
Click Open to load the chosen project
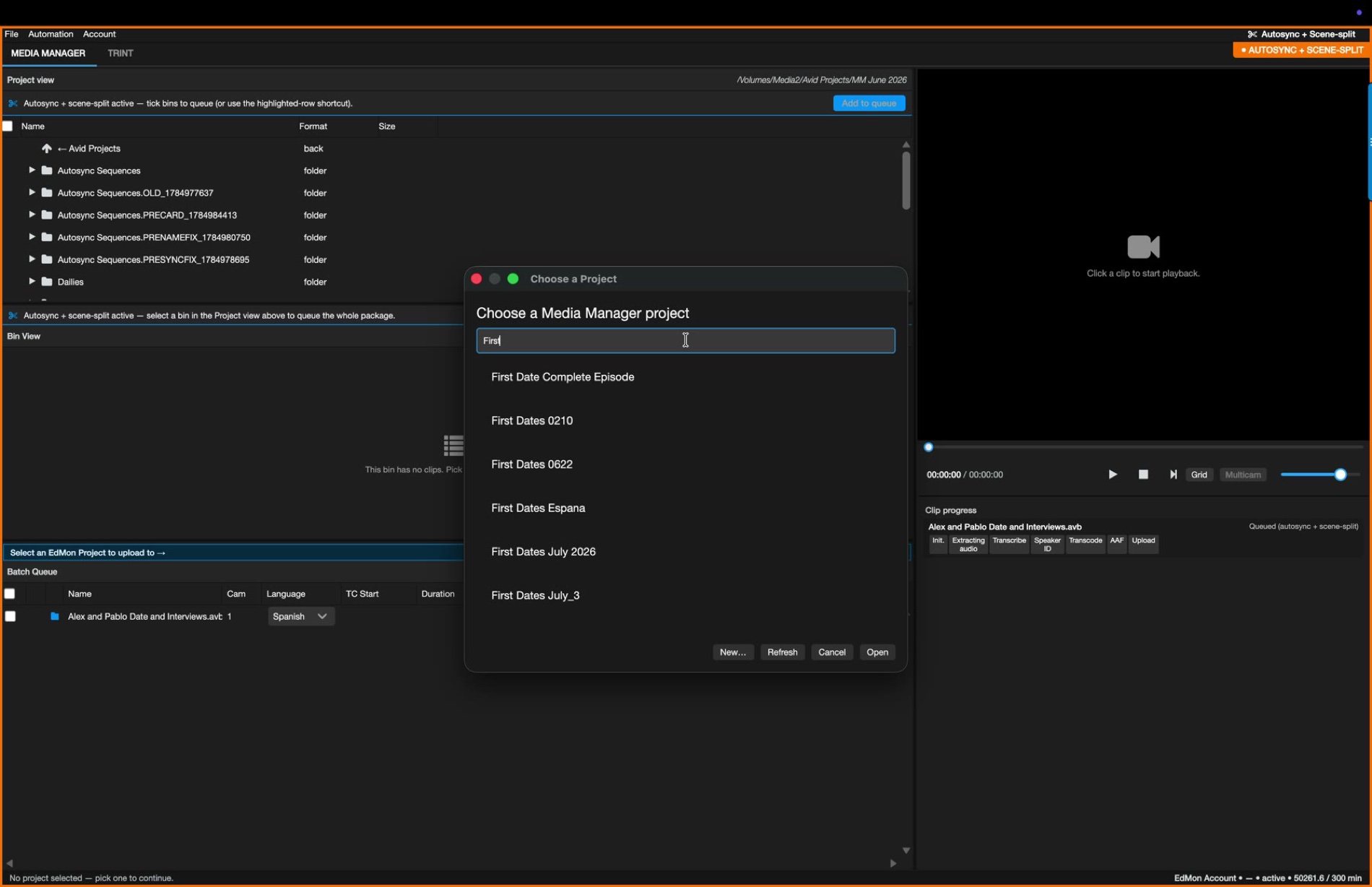[x=877, y=652]
